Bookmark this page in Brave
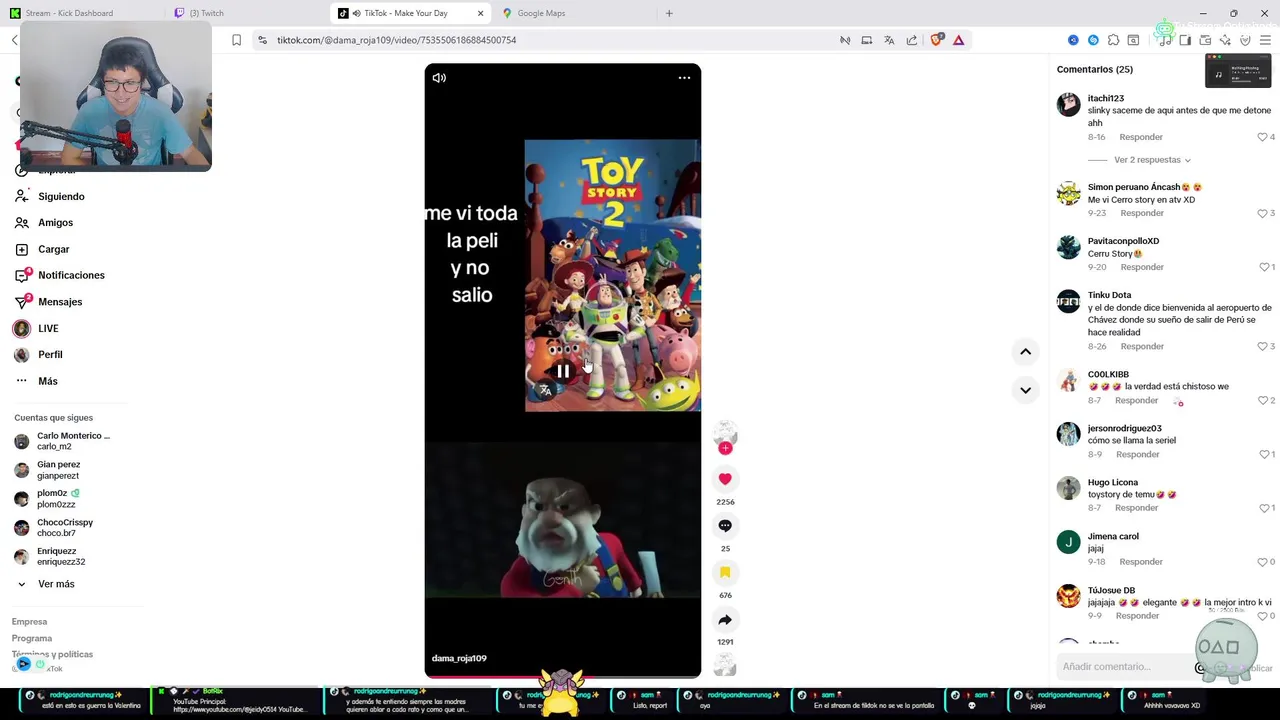The height and width of the screenshot is (720, 1280). pos(236,40)
